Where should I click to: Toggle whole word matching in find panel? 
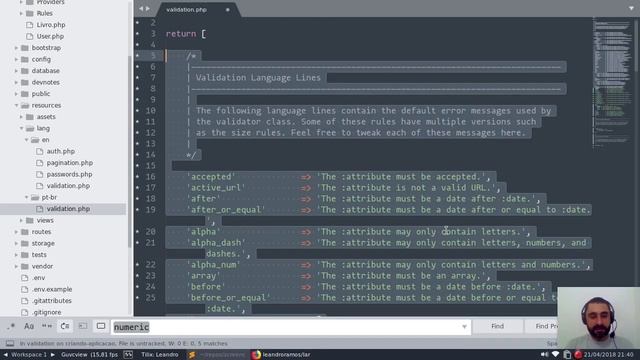(x=47, y=326)
